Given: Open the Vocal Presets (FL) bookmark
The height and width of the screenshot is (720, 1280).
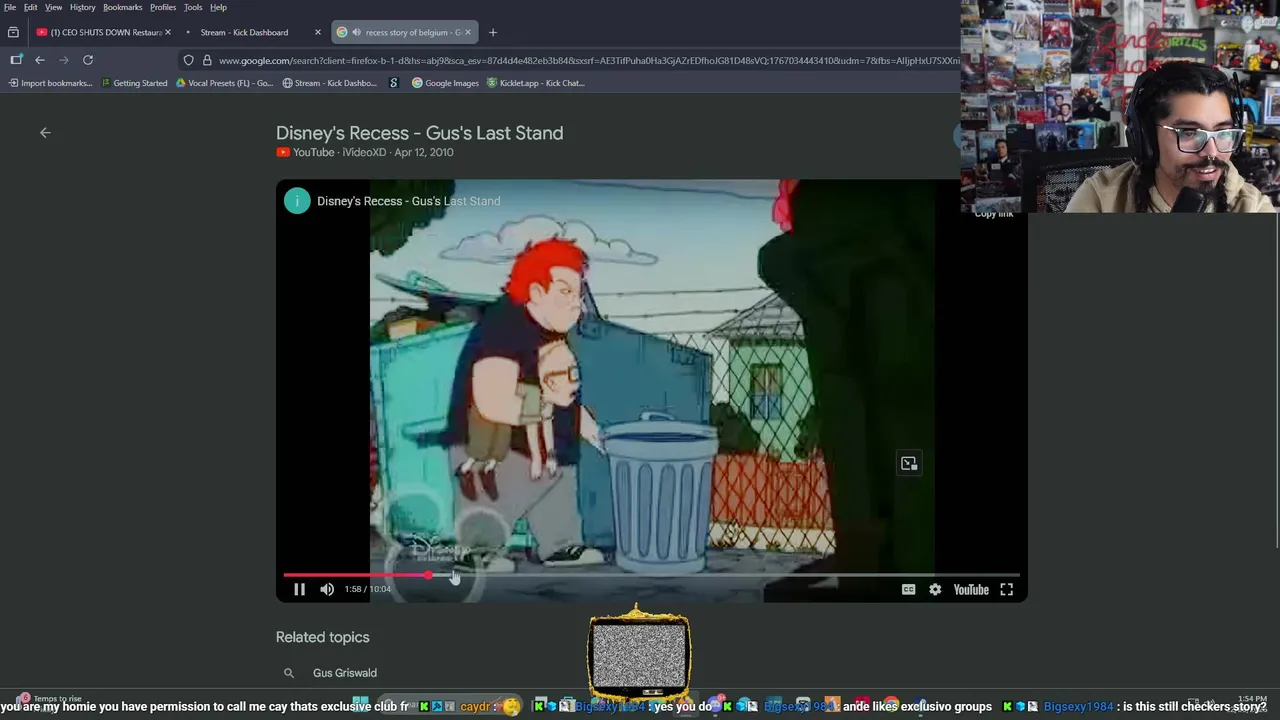Looking at the screenshot, I should coord(224,83).
